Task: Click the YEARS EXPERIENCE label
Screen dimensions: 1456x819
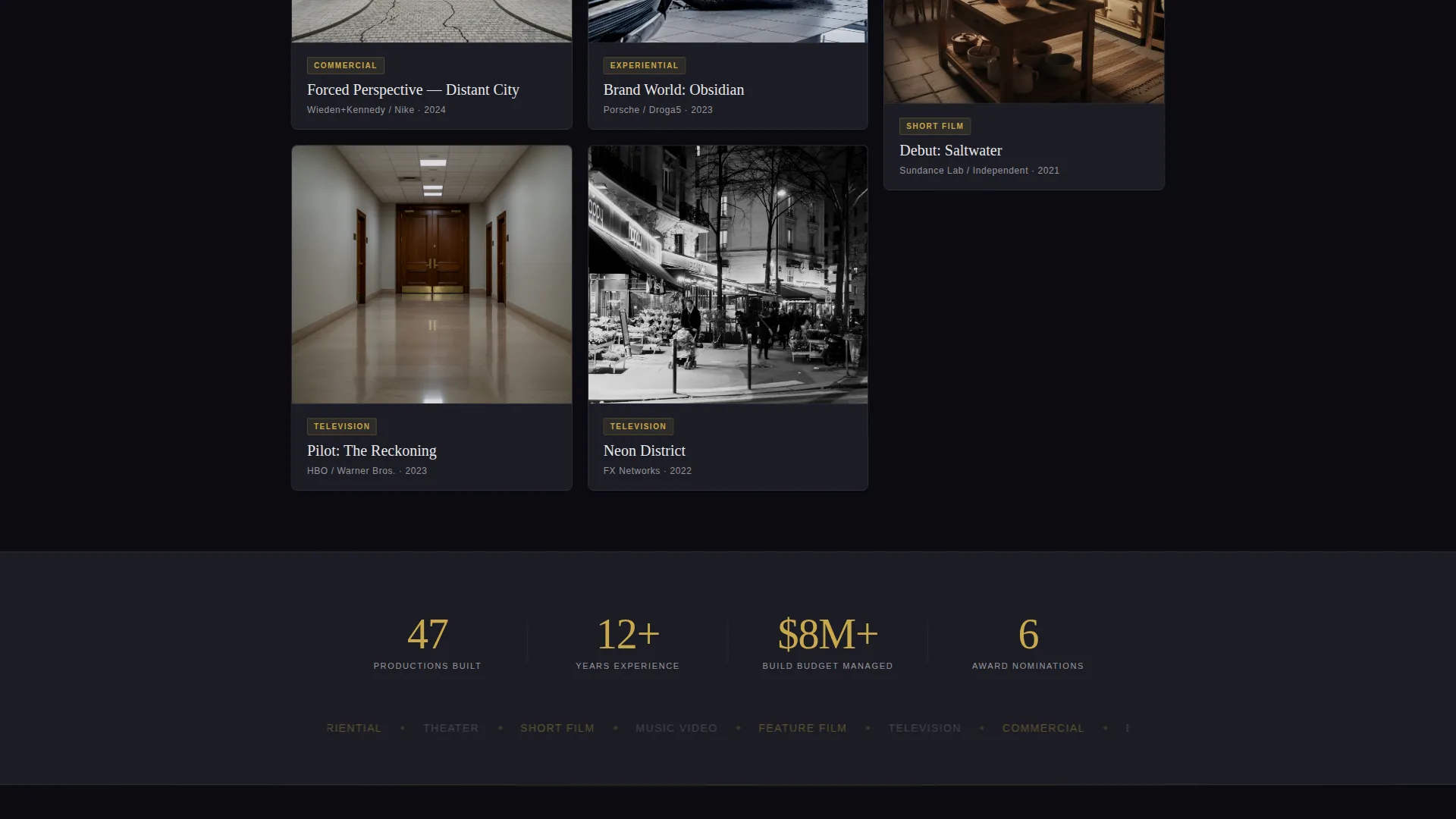Action: (x=628, y=666)
